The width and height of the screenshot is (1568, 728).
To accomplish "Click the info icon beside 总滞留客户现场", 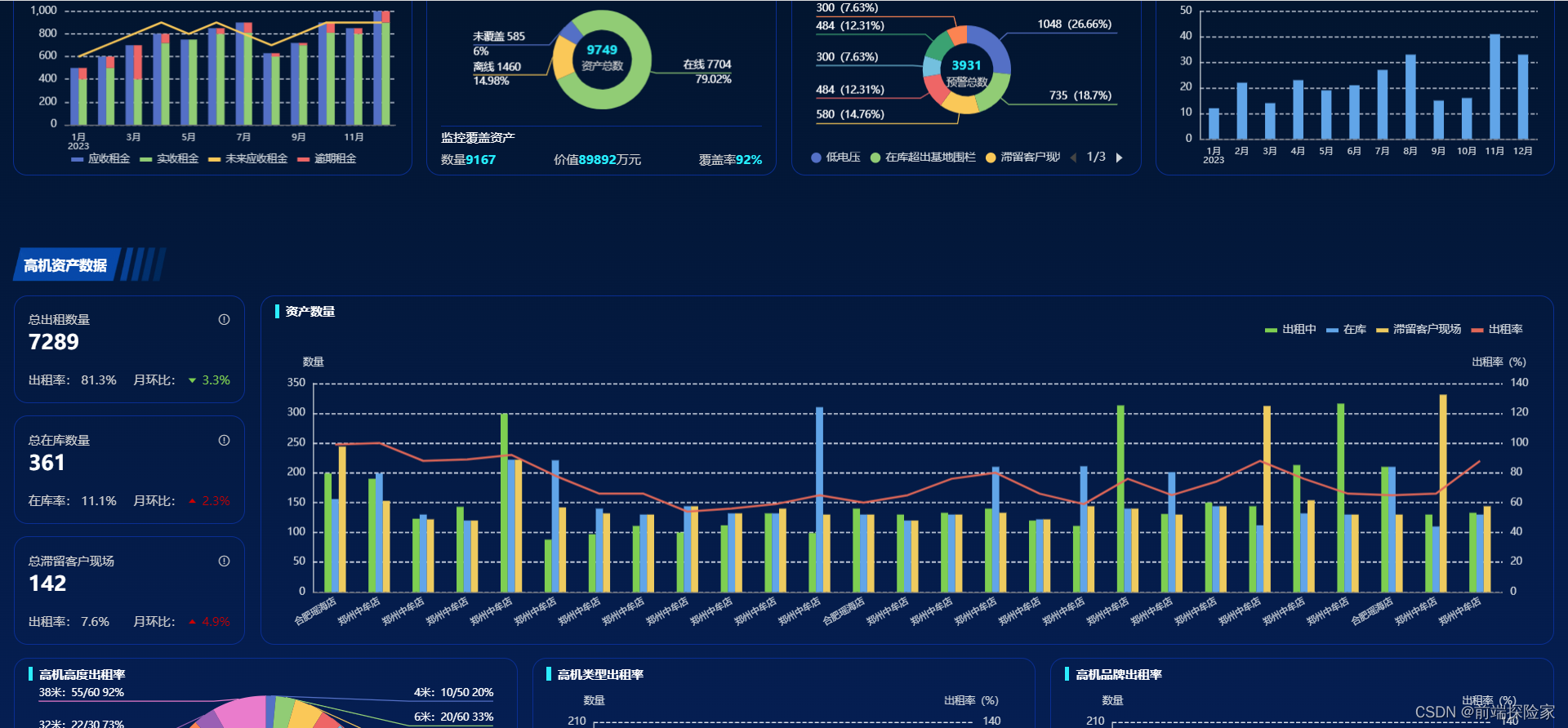I will click(x=224, y=562).
